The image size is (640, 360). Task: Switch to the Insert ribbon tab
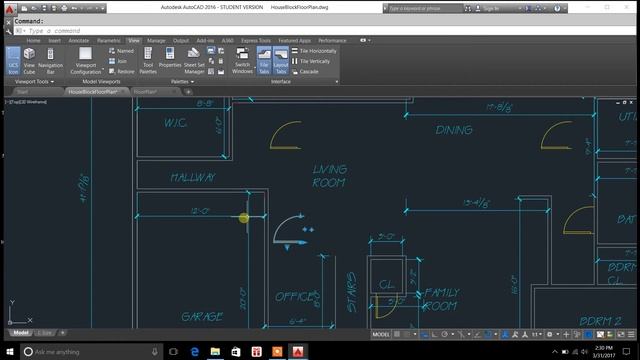point(54,40)
